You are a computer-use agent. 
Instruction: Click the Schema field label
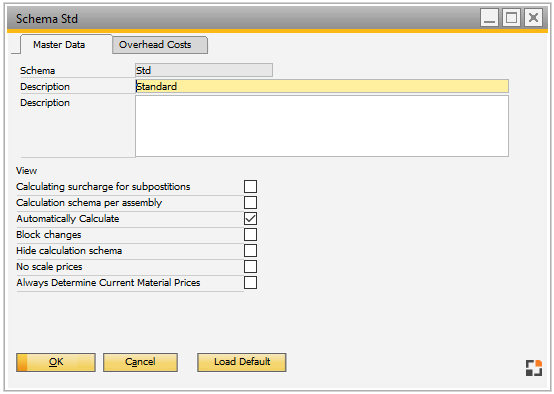(37, 70)
